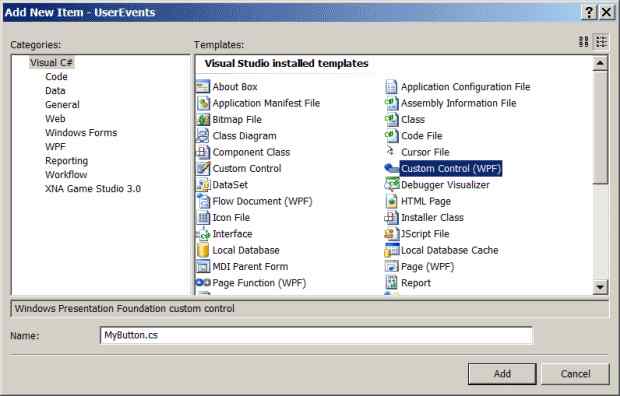Select the About Box template icon
This screenshot has height=396, width=620.
tap(203, 87)
